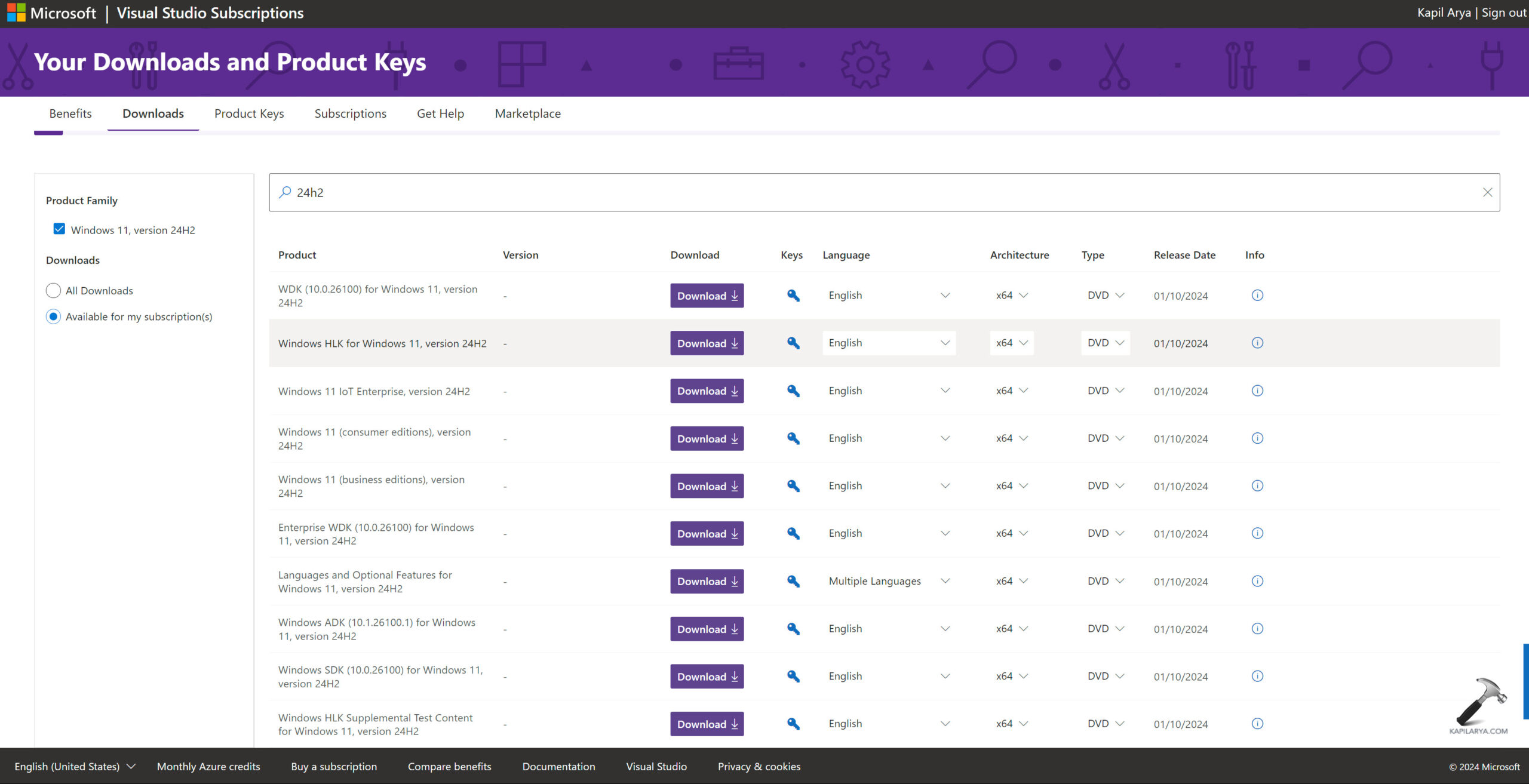Click key icon for Windows ADK row
The height and width of the screenshot is (784, 1529).
point(793,629)
